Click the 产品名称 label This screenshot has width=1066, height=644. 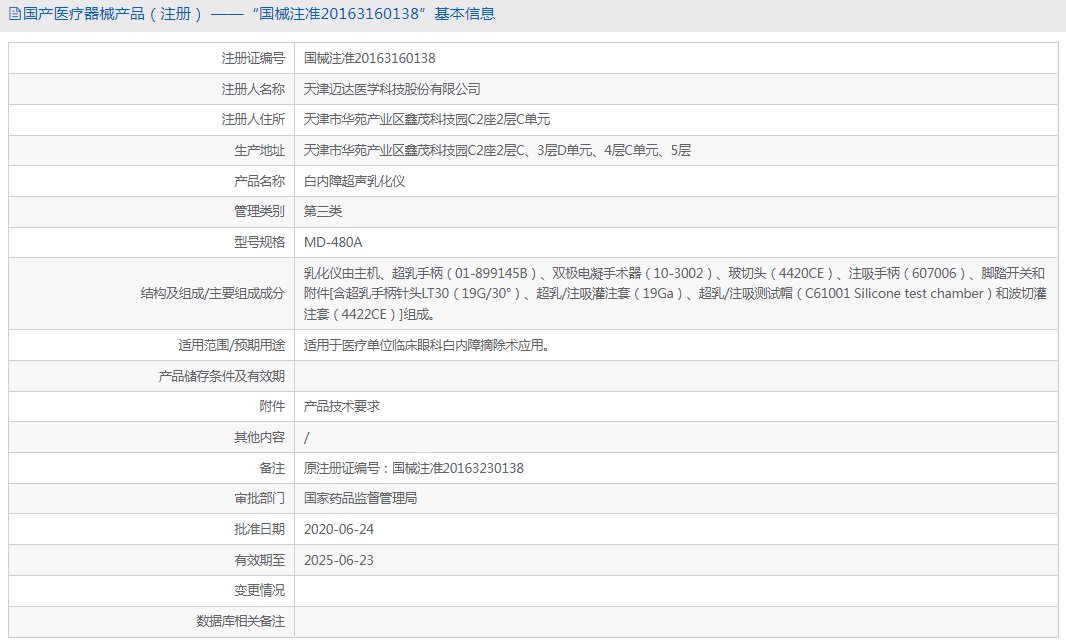tap(260, 181)
